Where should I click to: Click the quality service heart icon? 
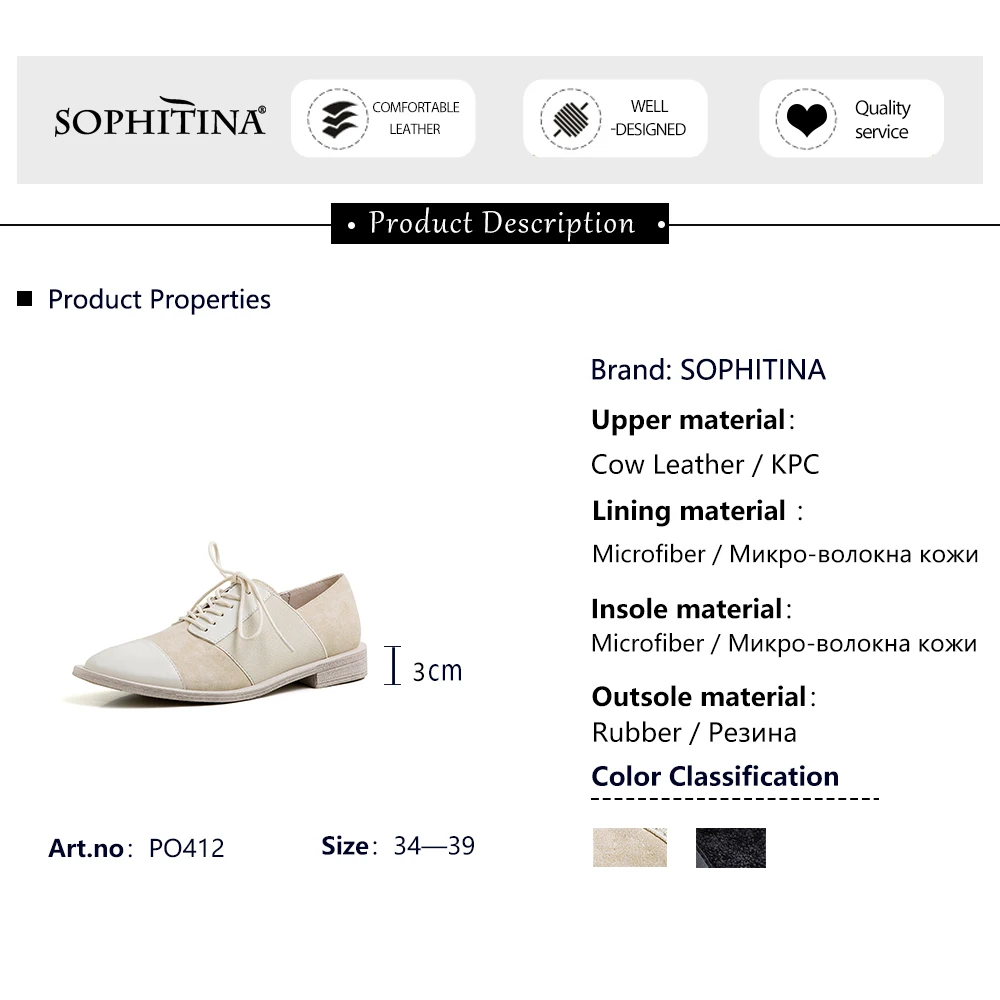[805, 119]
